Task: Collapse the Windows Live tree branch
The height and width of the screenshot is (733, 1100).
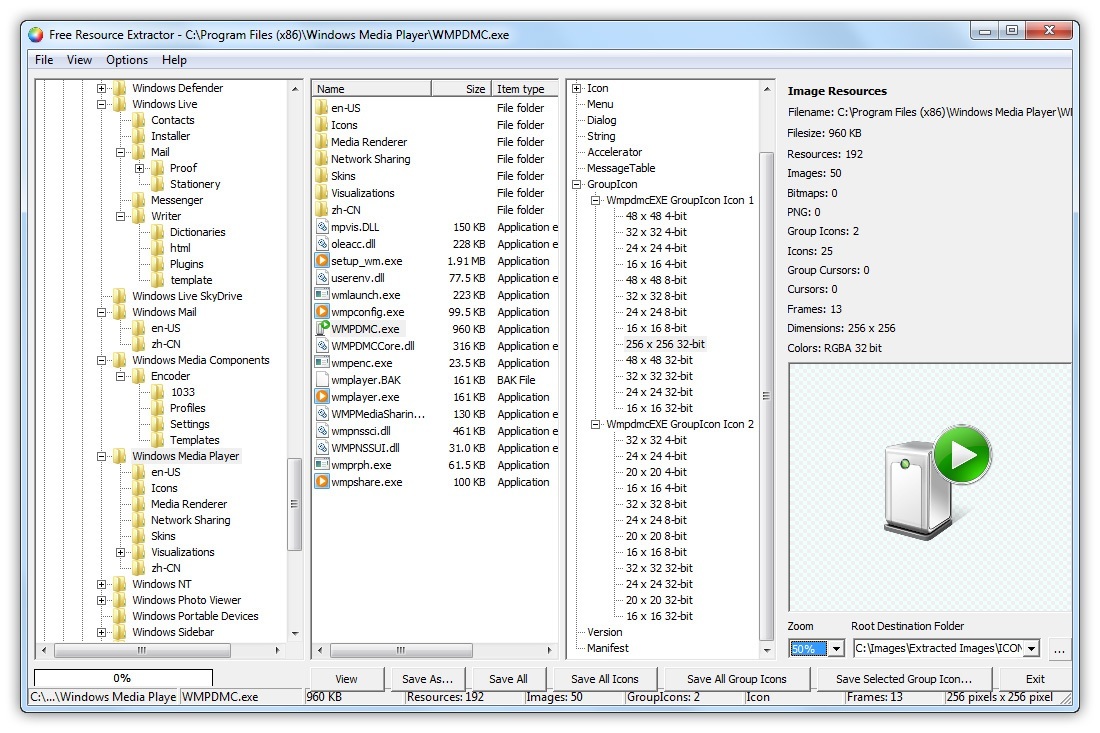Action: pyautogui.click(x=101, y=104)
